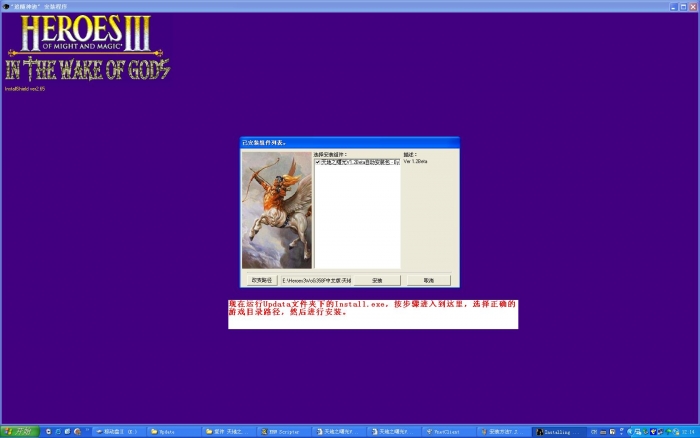
Task: Switch to the ERM Scripter taskbar window
Action: pos(283,432)
